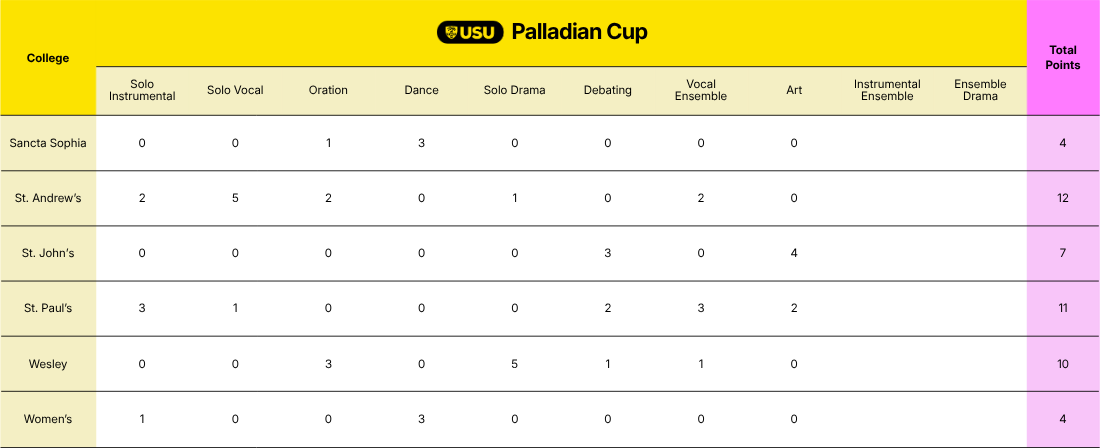Select the College column header

(x=48, y=58)
